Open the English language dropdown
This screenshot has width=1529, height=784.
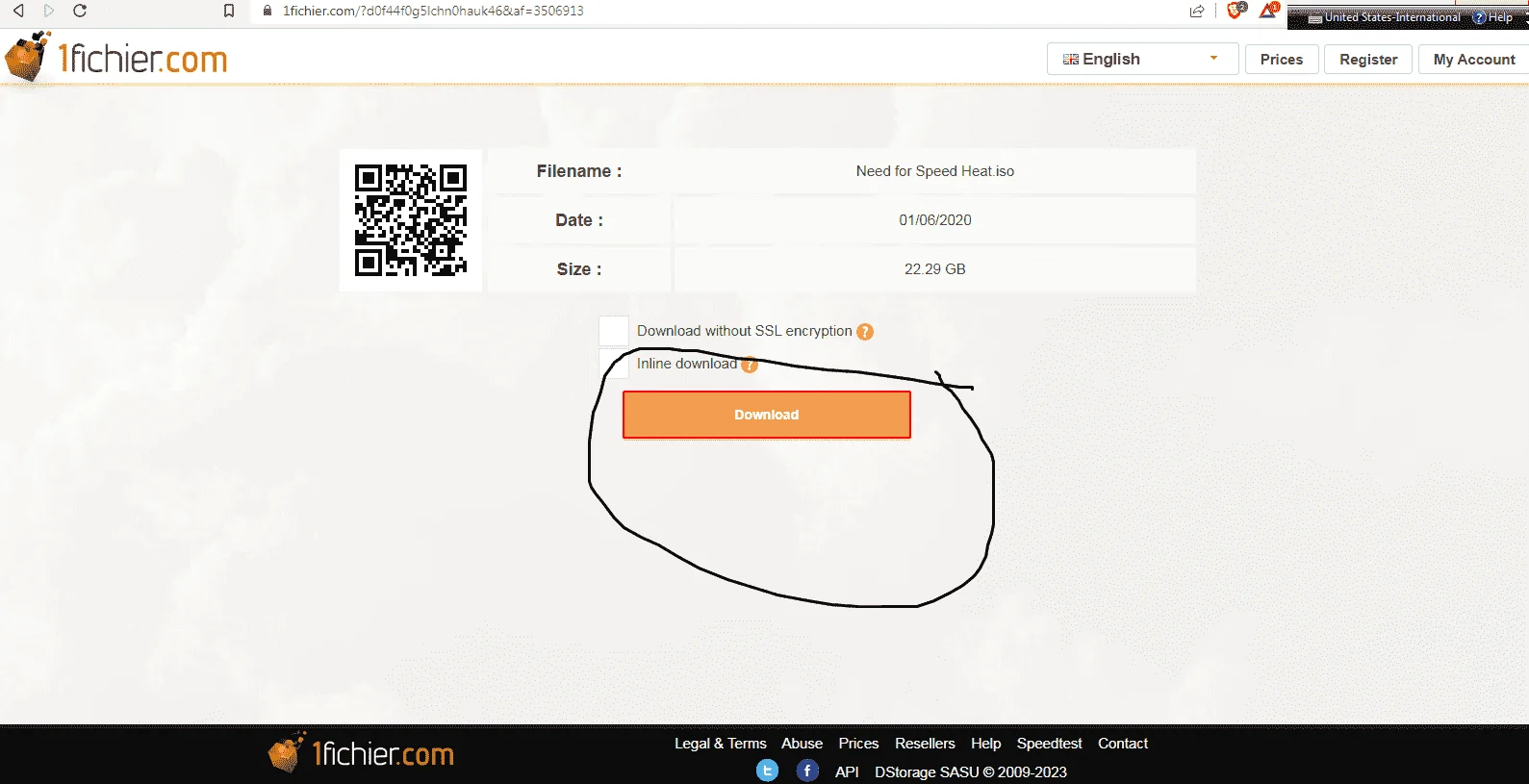(x=1142, y=59)
